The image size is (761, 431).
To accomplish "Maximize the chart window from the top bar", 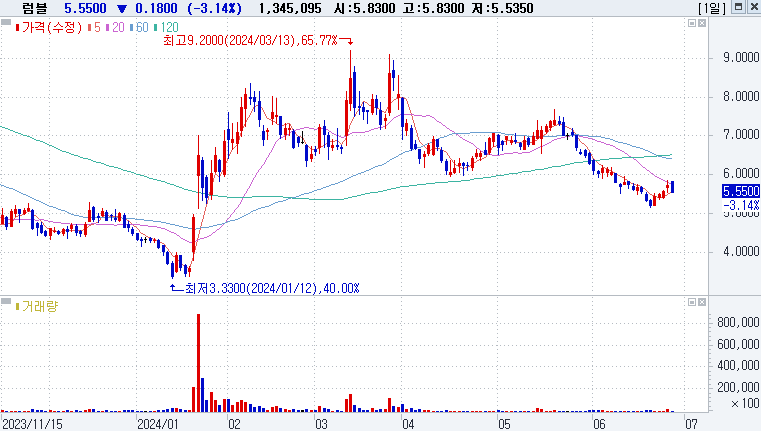I will [x=738, y=7].
